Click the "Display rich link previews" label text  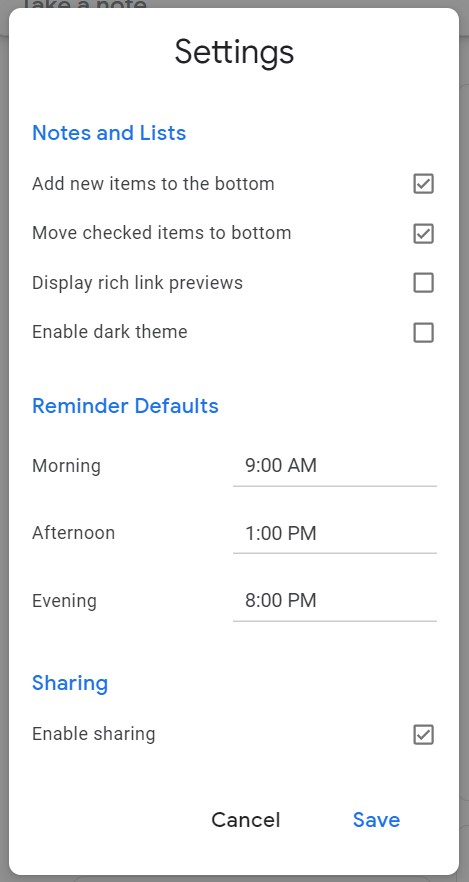click(x=137, y=282)
